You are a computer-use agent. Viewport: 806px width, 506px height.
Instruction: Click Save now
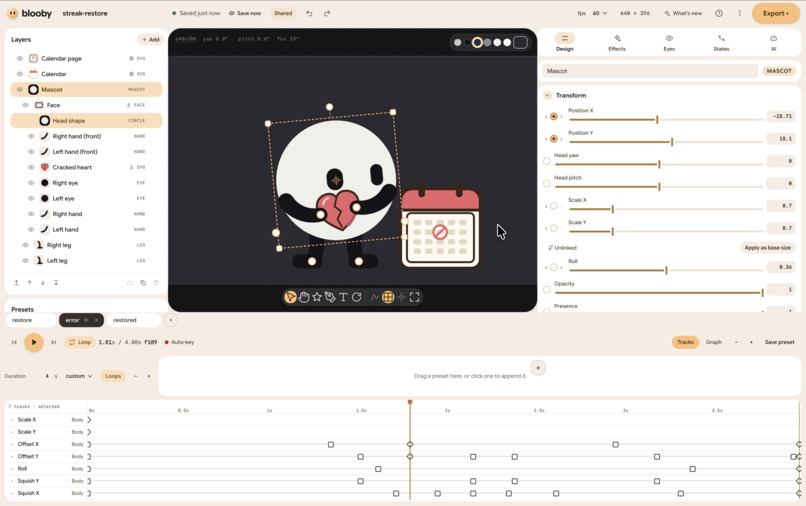[245, 13]
